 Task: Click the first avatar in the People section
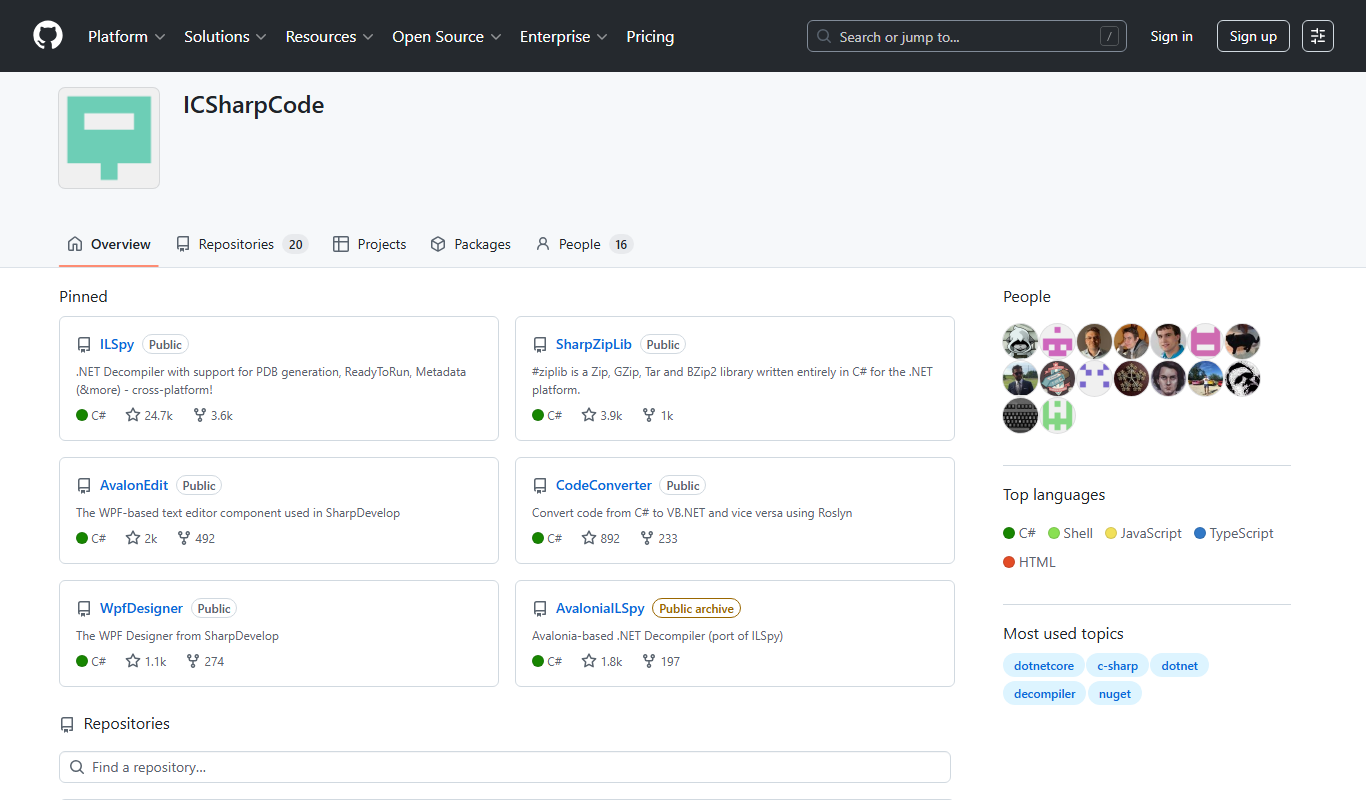[x=1021, y=341]
